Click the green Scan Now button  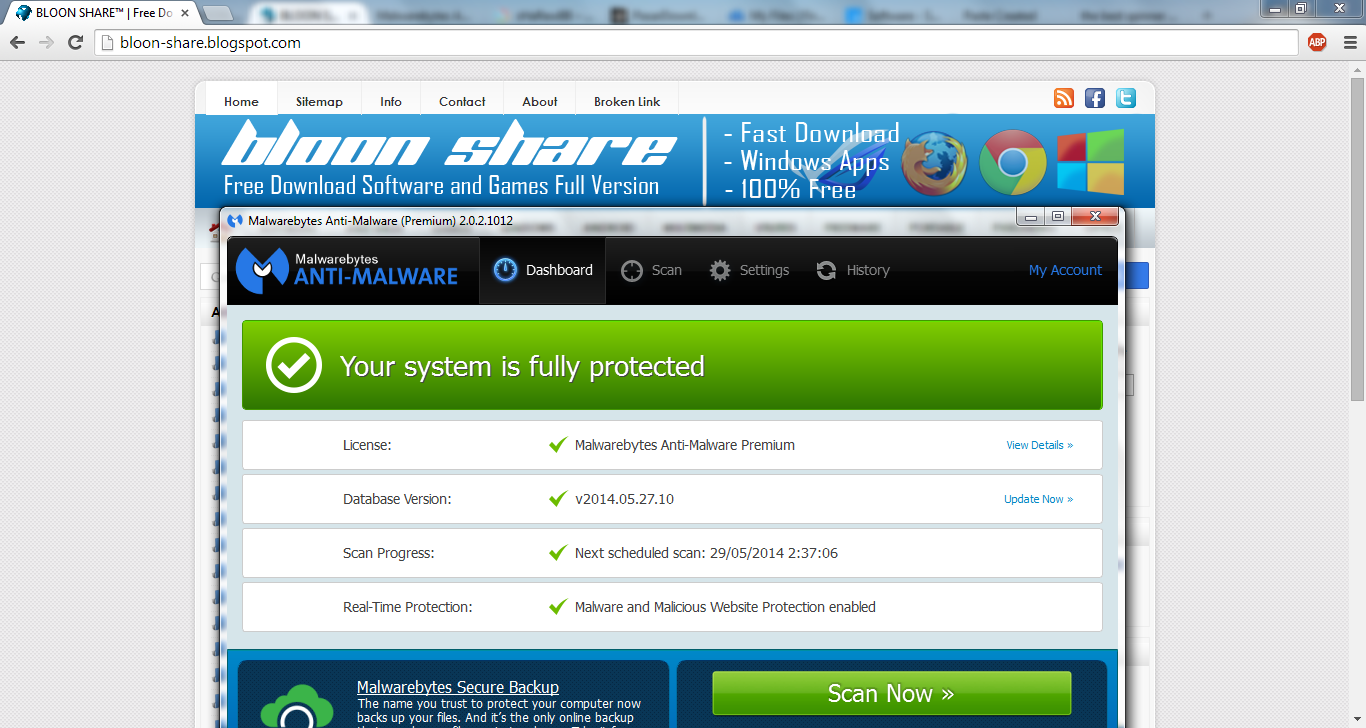pyautogui.click(x=891, y=693)
